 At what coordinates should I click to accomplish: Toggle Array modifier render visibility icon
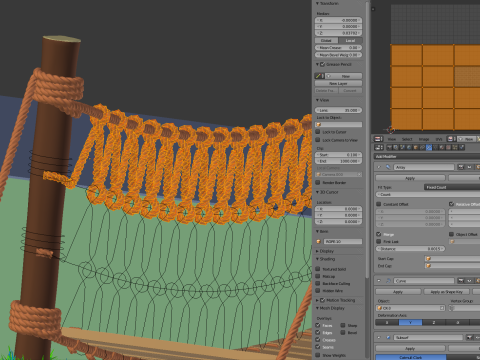click(461, 167)
